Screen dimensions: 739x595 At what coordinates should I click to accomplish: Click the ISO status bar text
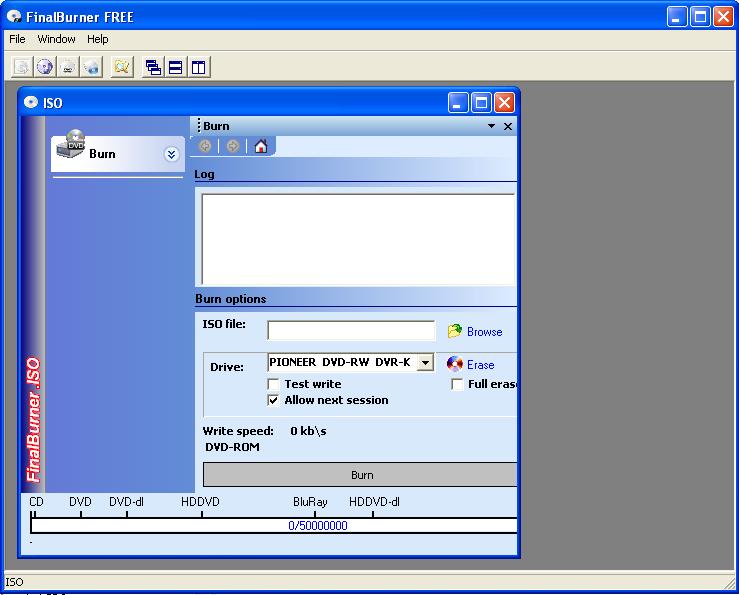coord(14,582)
